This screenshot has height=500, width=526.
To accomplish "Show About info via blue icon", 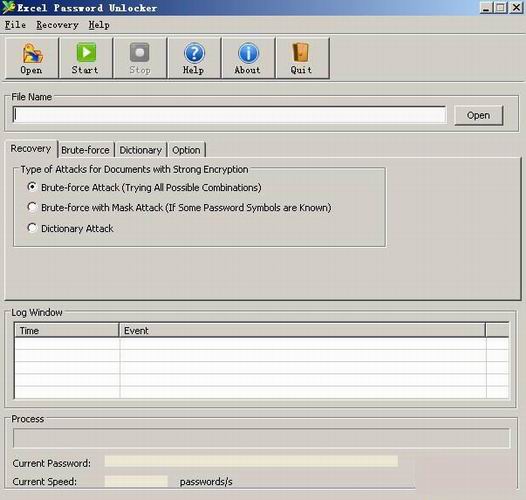I will coord(248,58).
